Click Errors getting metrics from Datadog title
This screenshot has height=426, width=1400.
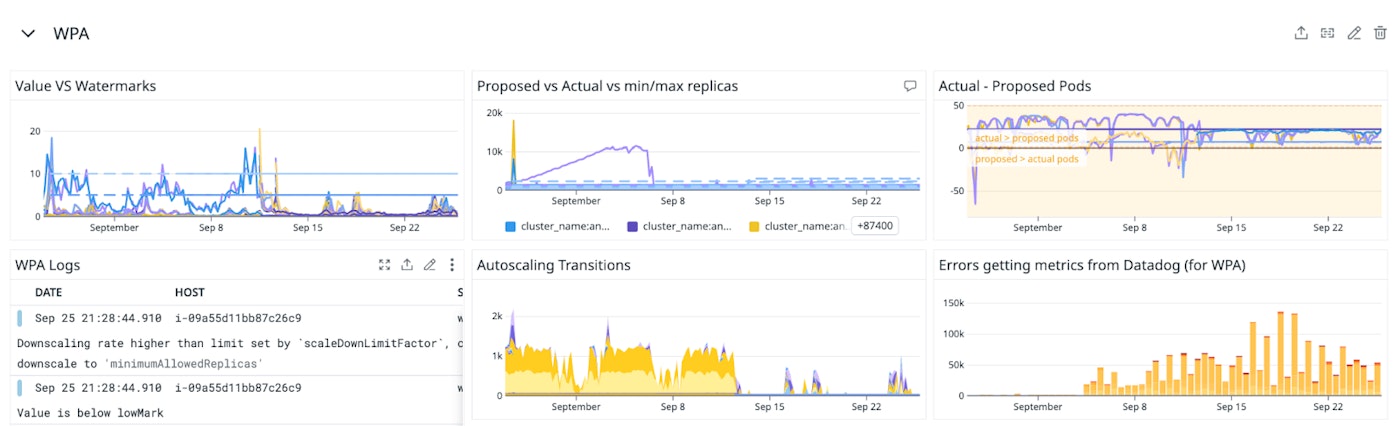[x=1092, y=265]
